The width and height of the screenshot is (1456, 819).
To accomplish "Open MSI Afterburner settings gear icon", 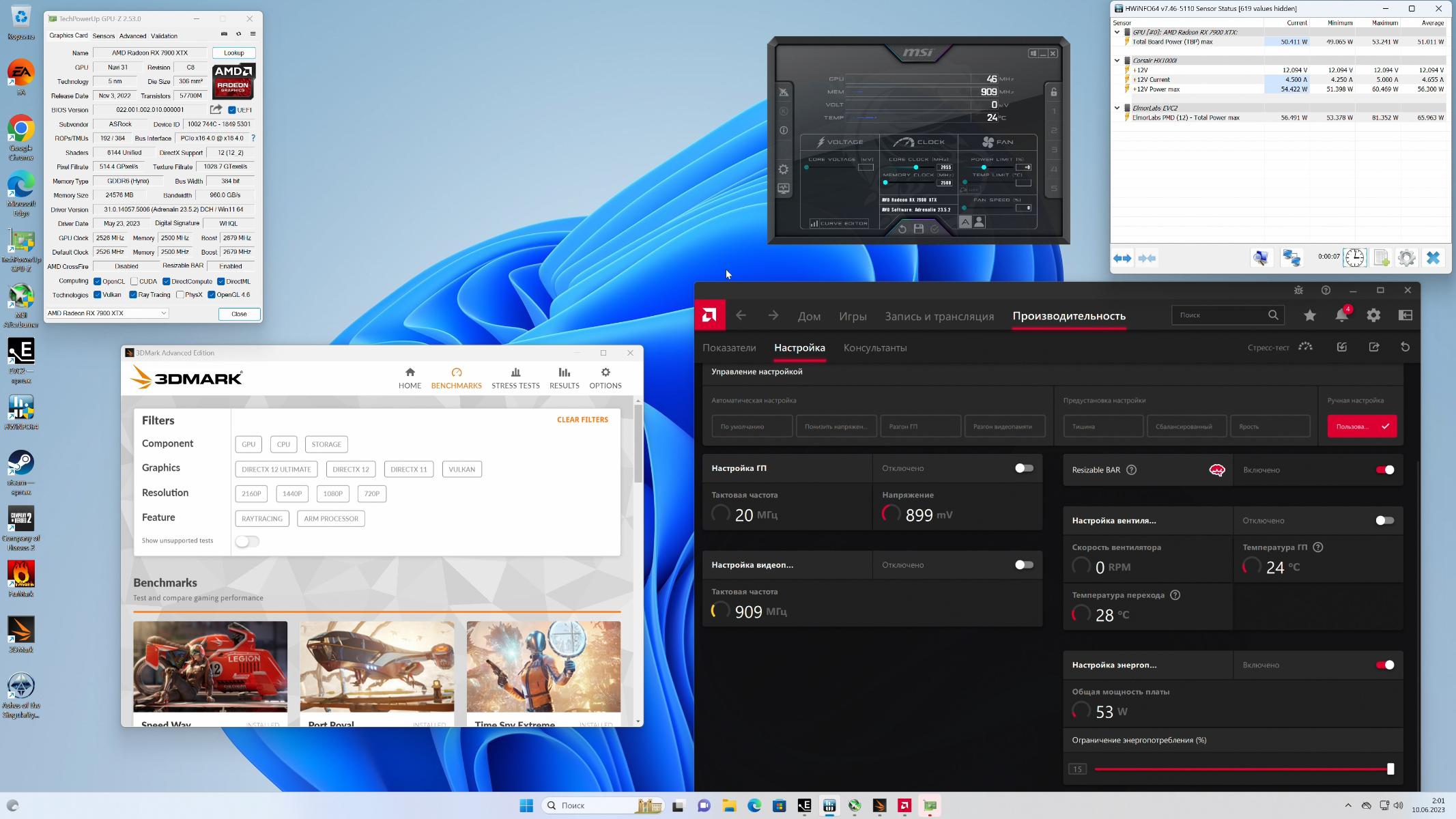I will 784,169.
